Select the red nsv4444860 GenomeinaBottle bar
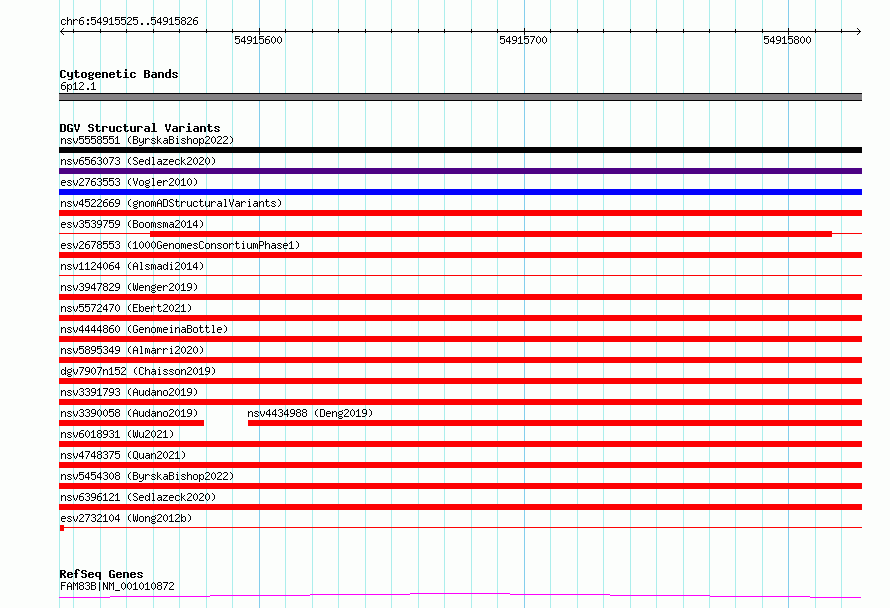This screenshot has width=890, height=608. [460, 339]
